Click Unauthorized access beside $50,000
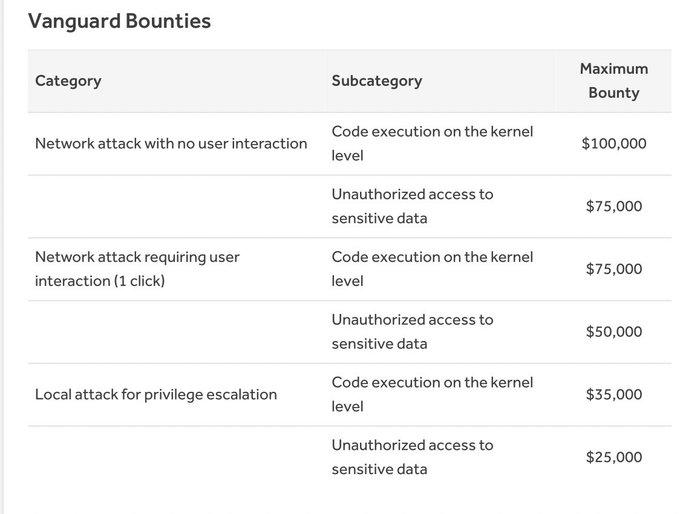Viewport: 680px width, 514px height. click(x=412, y=332)
